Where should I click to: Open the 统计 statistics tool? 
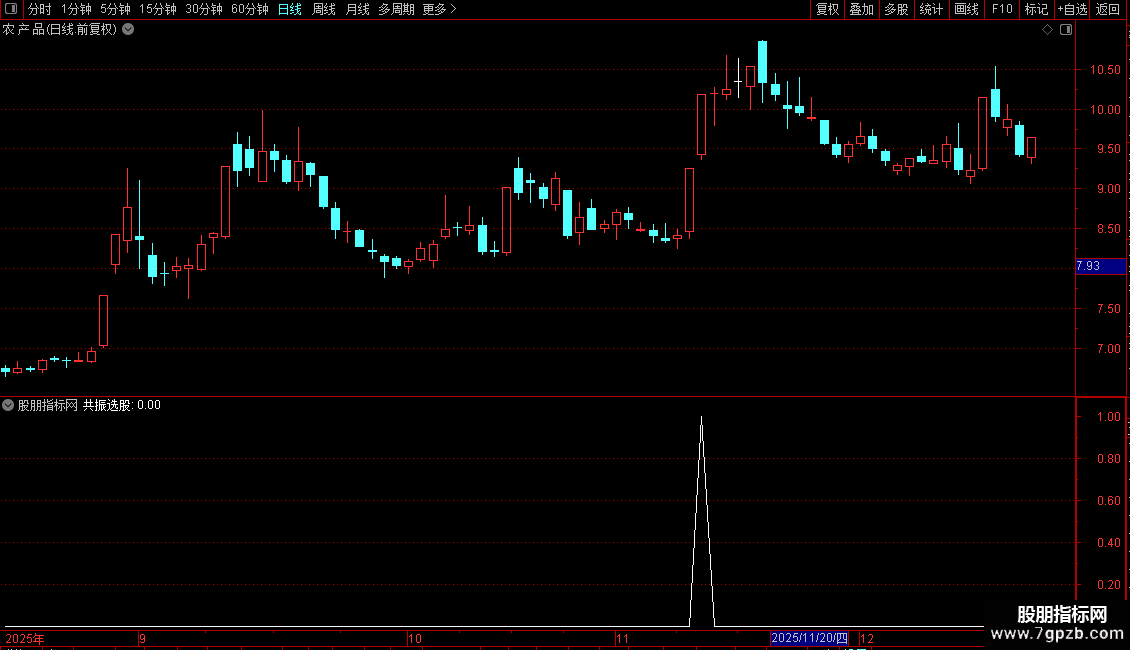click(x=931, y=9)
